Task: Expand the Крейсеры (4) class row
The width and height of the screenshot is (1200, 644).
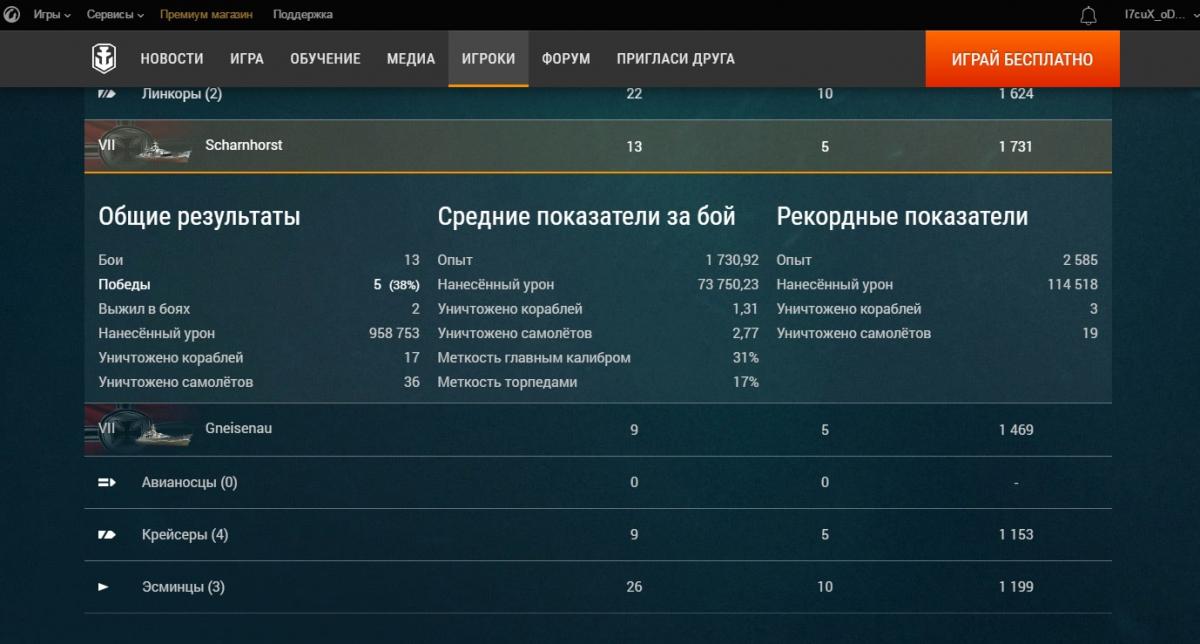Action: tap(598, 535)
